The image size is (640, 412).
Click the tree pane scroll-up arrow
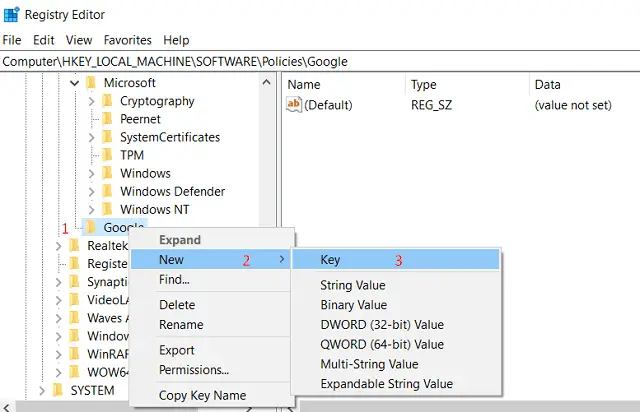click(267, 82)
